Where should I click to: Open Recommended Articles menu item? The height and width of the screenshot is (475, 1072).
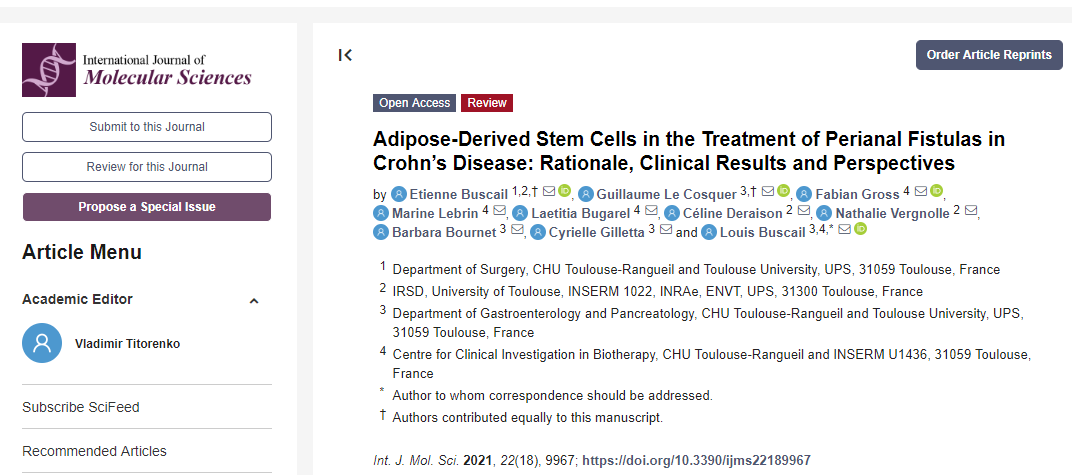point(94,451)
